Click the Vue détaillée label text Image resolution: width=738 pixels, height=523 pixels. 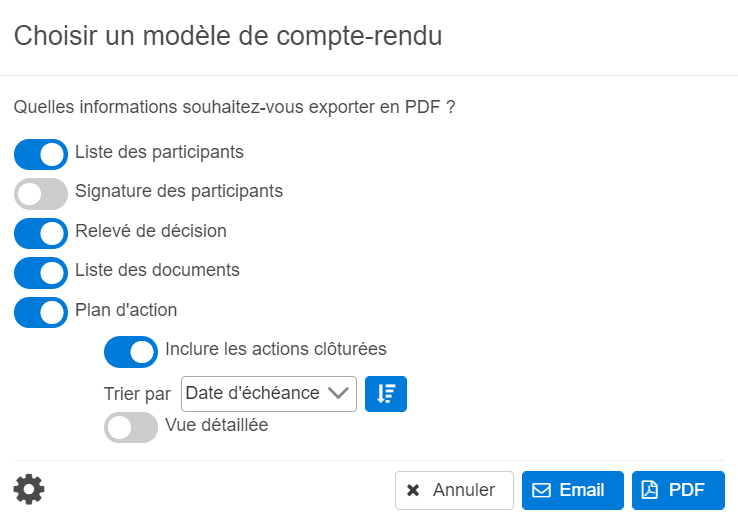click(216, 424)
